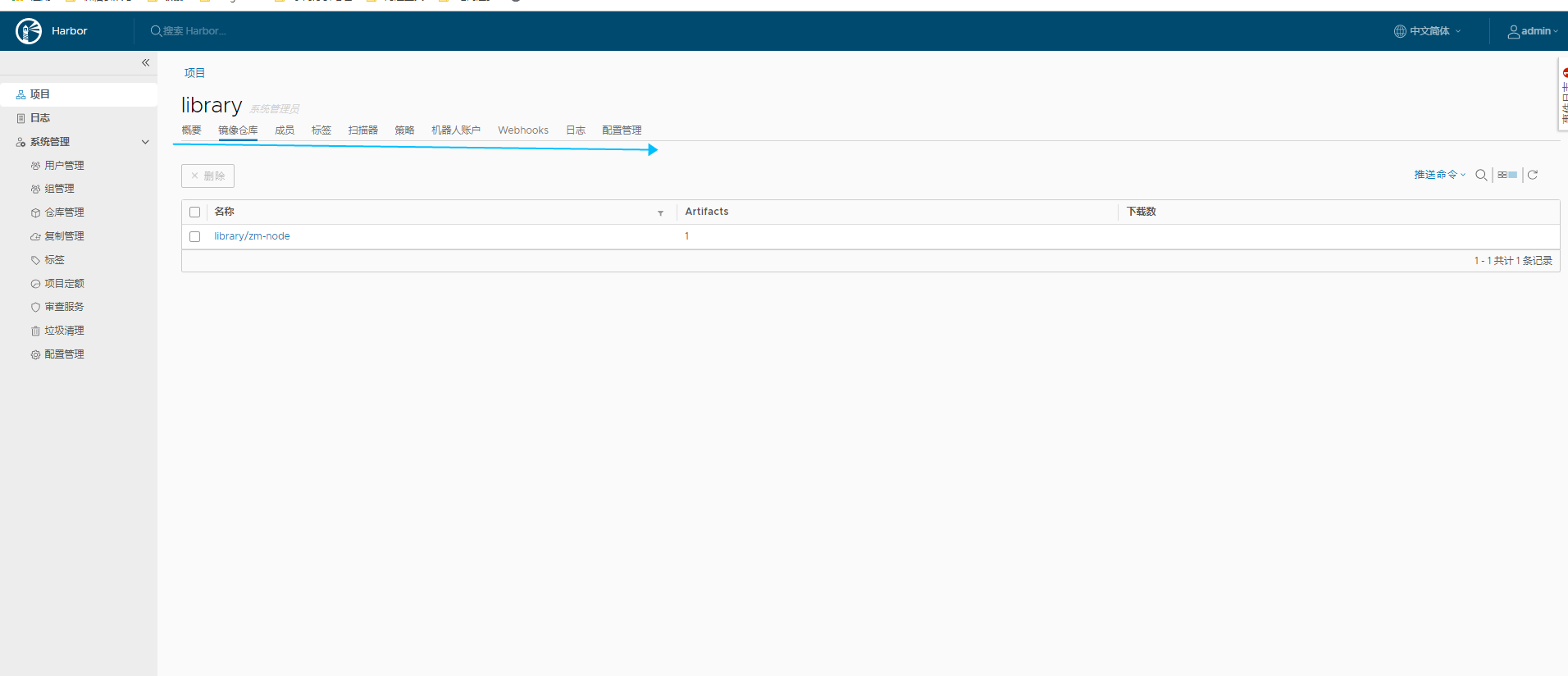Open 项目定额 in the sidebar
The height and width of the screenshot is (676, 1568).
pyautogui.click(x=64, y=284)
